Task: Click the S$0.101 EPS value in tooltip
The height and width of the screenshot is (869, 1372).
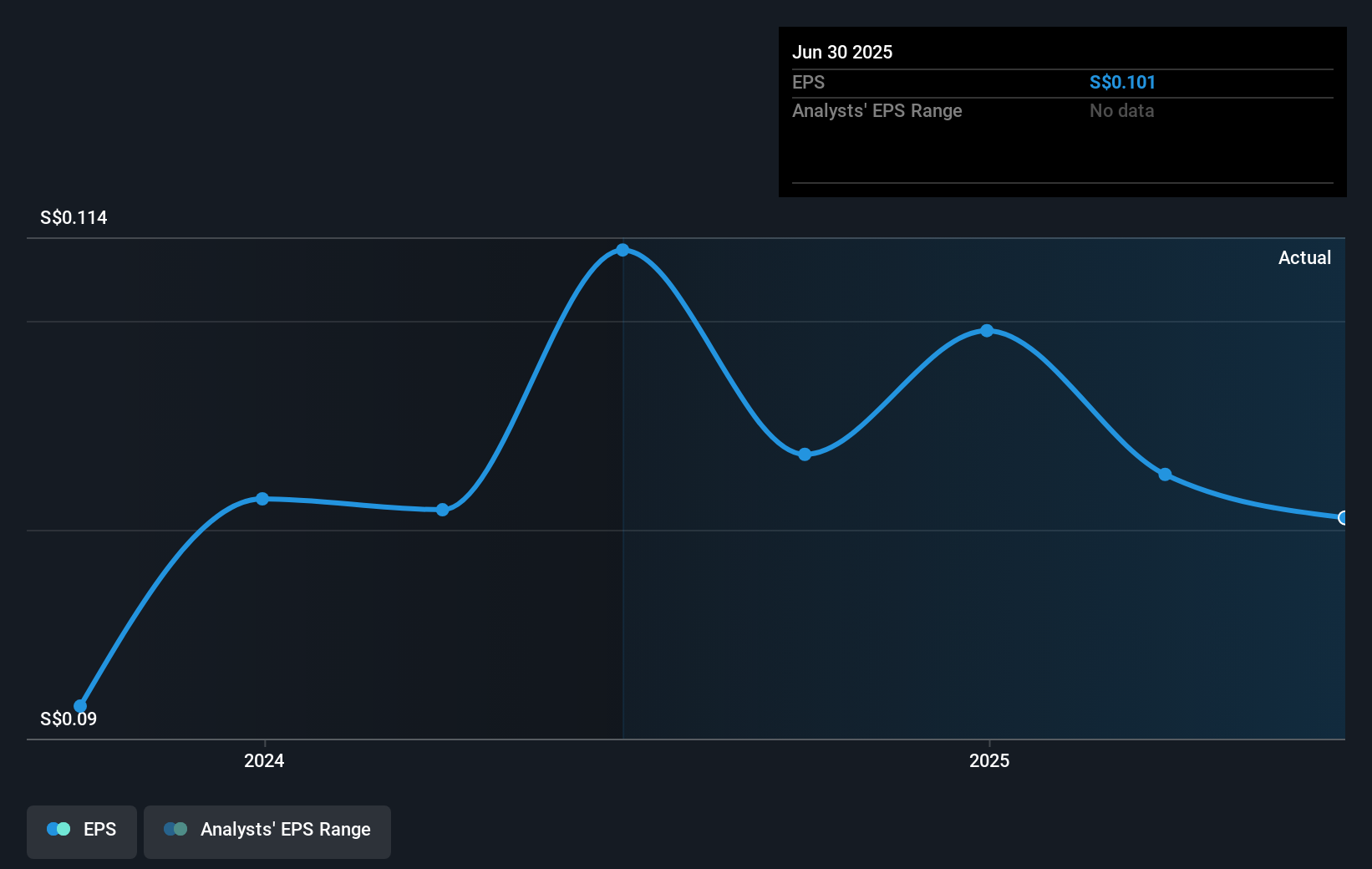Action: pyautogui.click(x=1122, y=82)
